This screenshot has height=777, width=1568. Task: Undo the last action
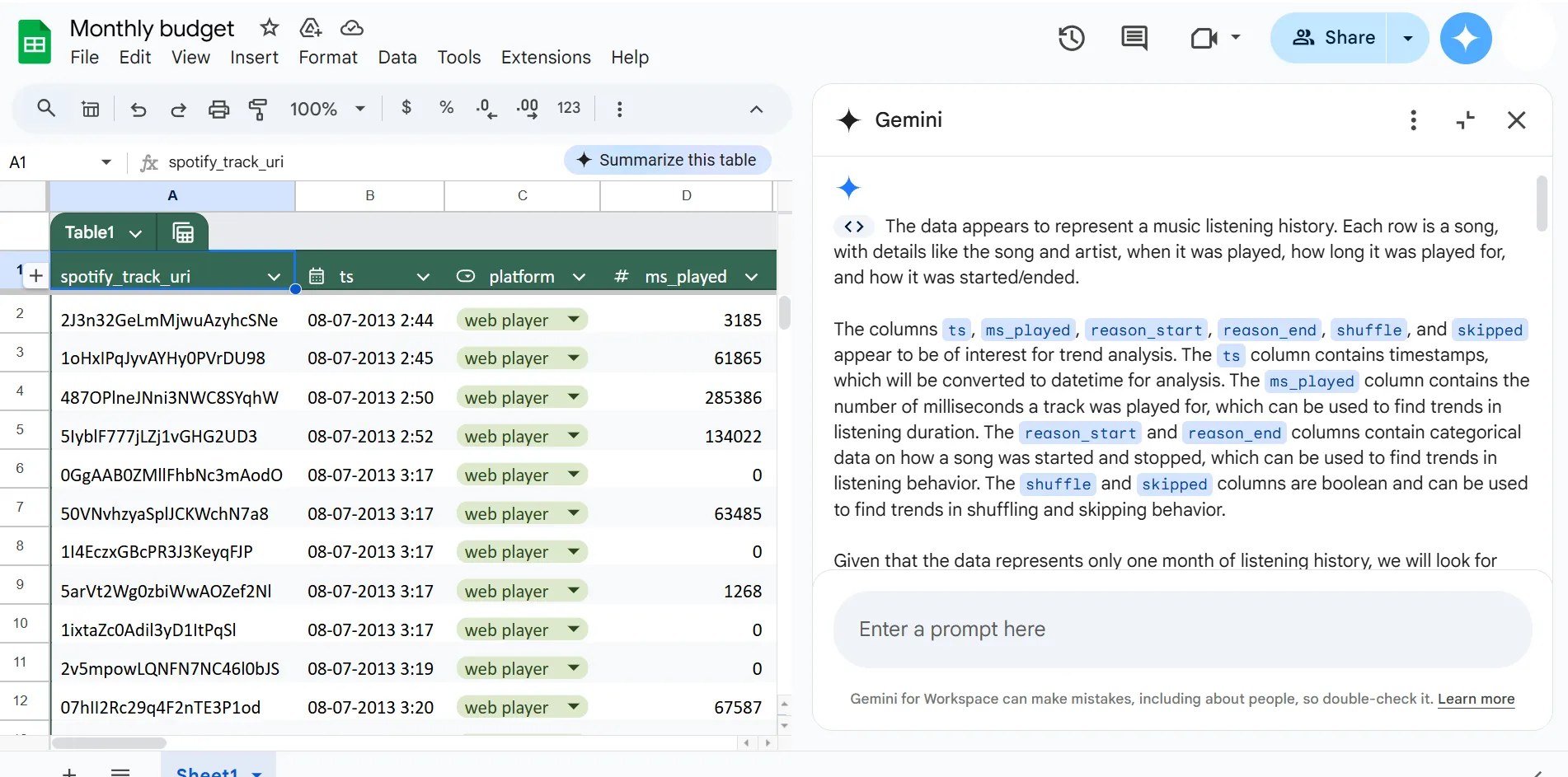[x=138, y=109]
